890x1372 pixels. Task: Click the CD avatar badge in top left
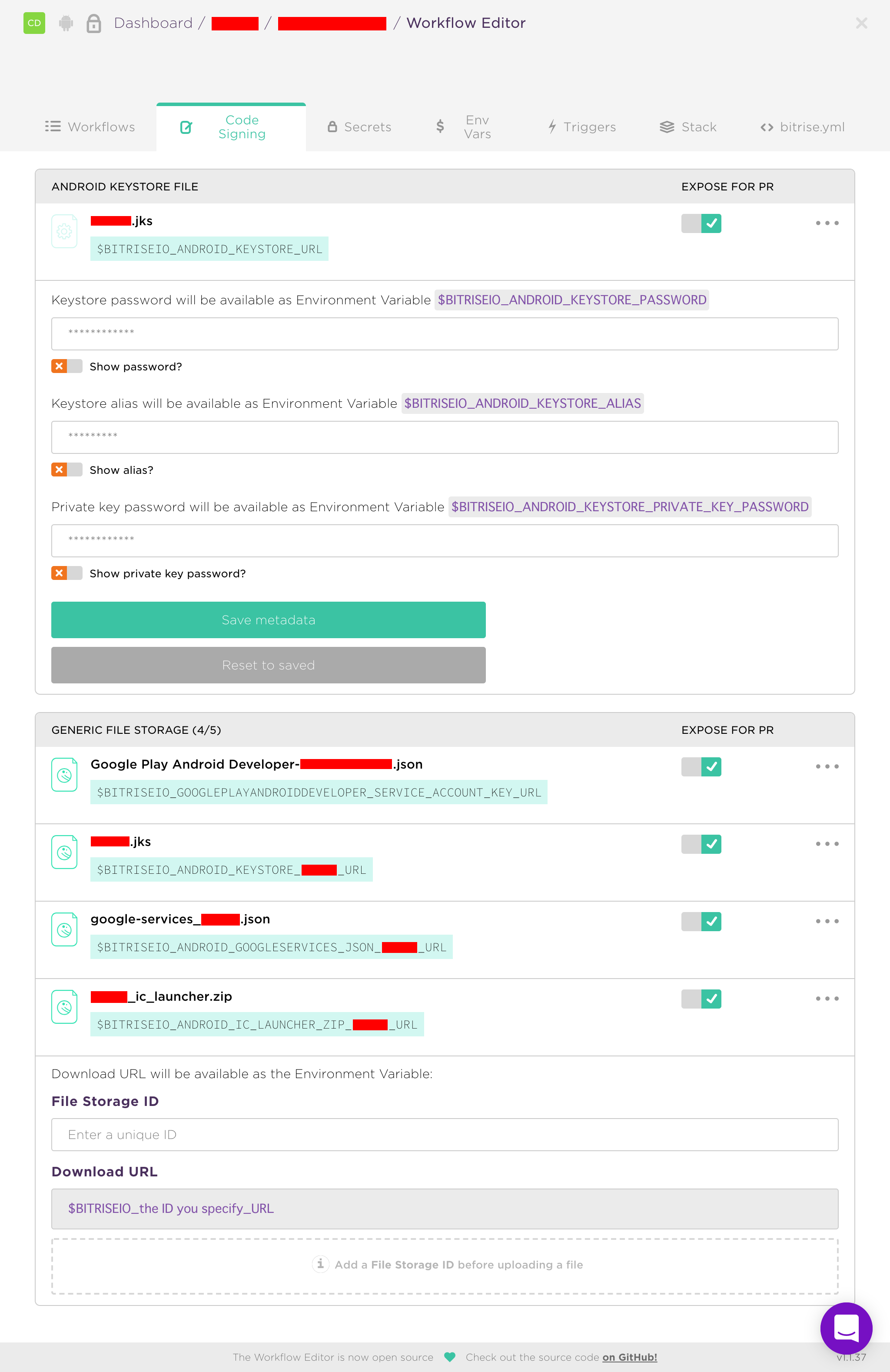[x=34, y=23]
